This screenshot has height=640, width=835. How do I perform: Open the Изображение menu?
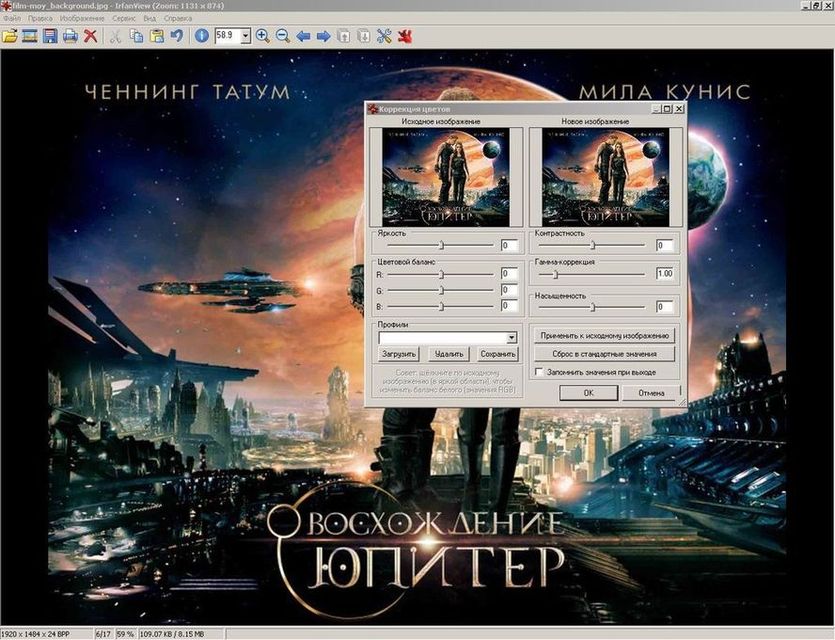81,19
